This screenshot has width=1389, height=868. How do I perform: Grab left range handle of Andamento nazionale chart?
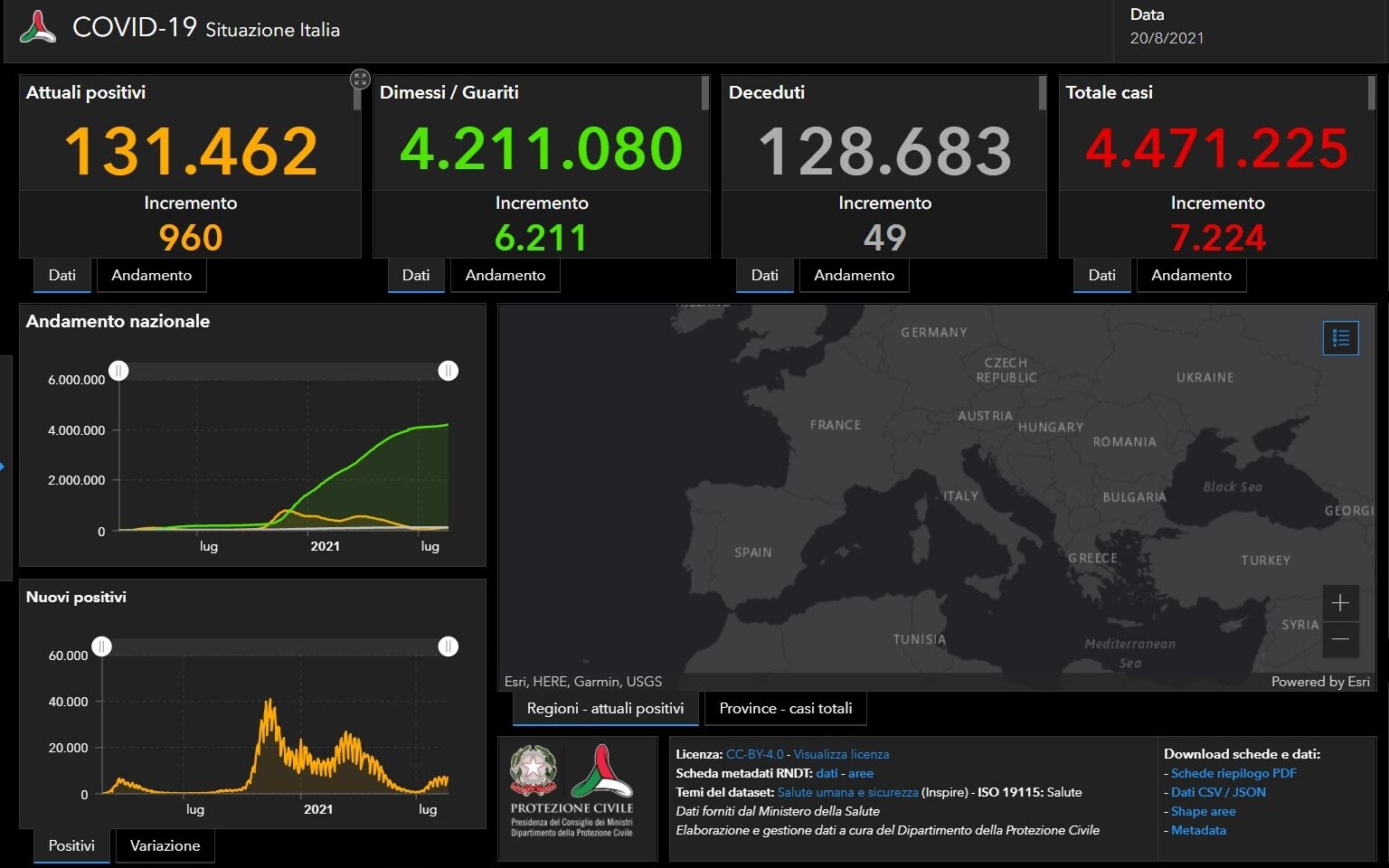[118, 371]
